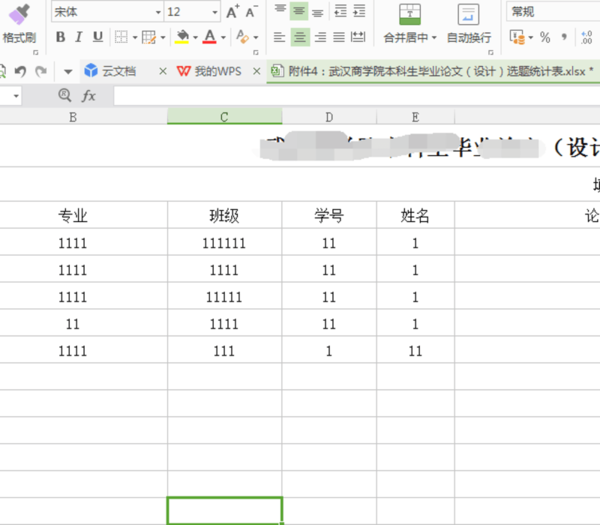Toggle bold formatting
The height and width of the screenshot is (525, 600).
(x=60, y=37)
